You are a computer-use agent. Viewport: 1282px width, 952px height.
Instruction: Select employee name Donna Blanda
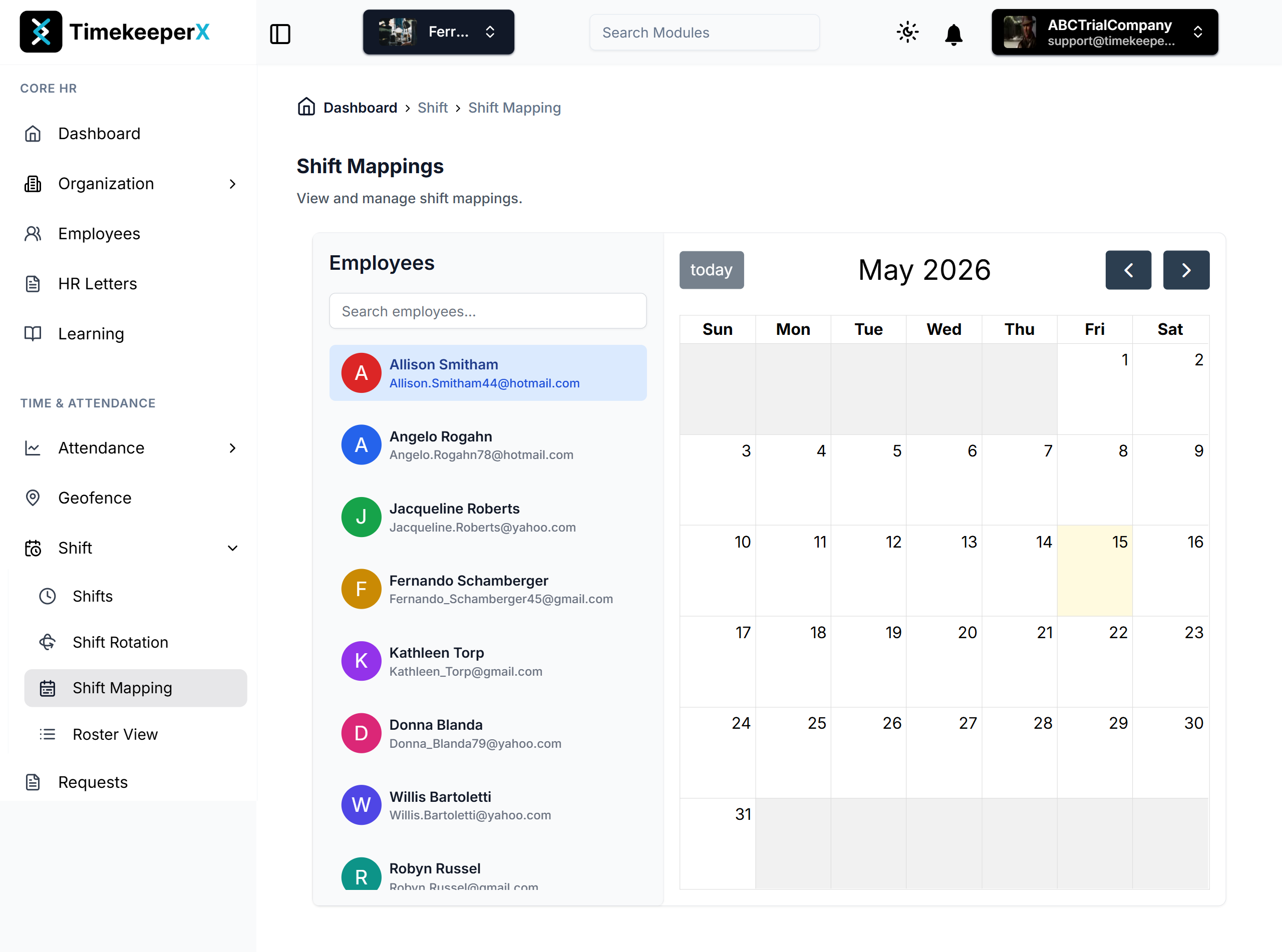(436, 725)
